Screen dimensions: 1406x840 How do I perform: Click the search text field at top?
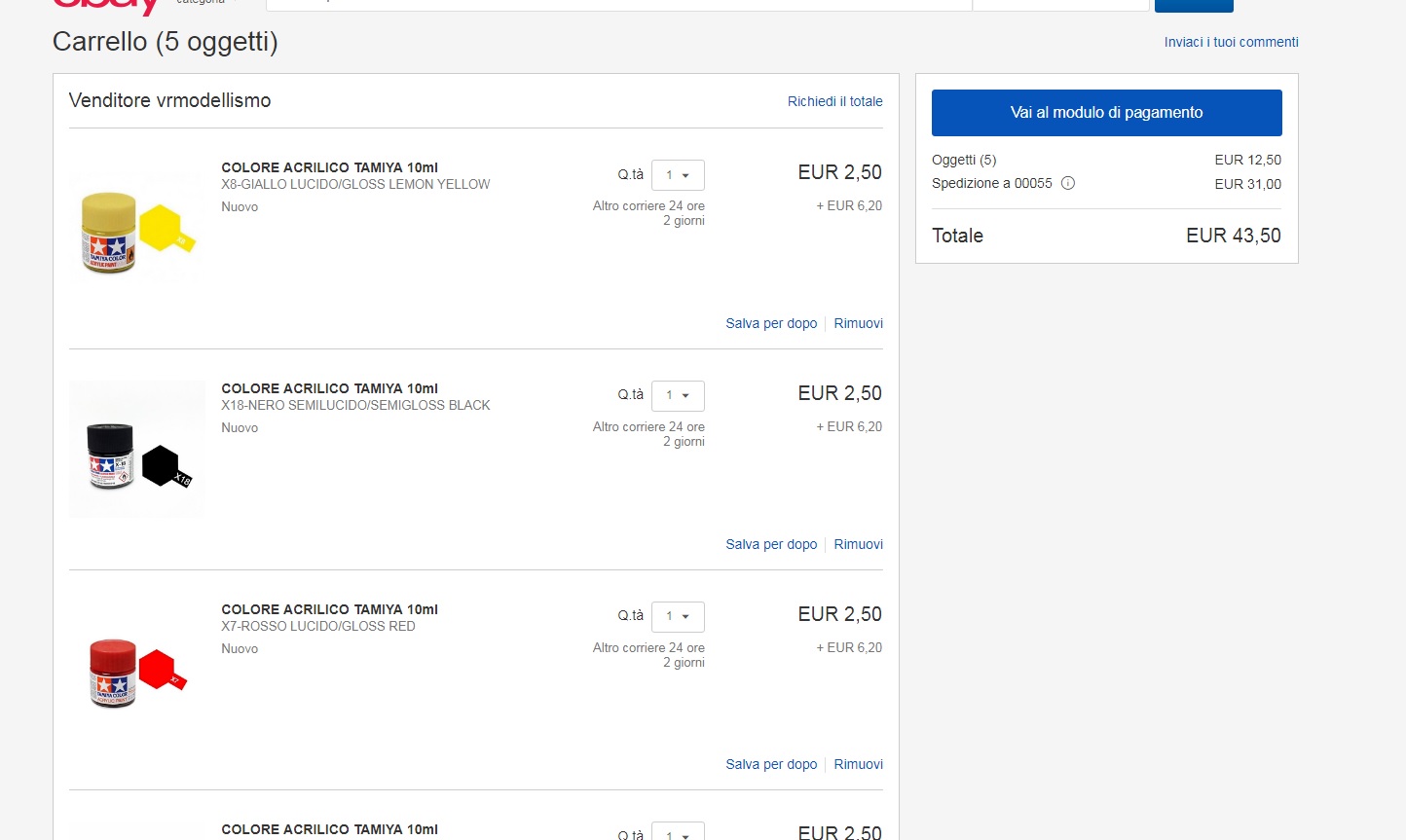[618, 5]
